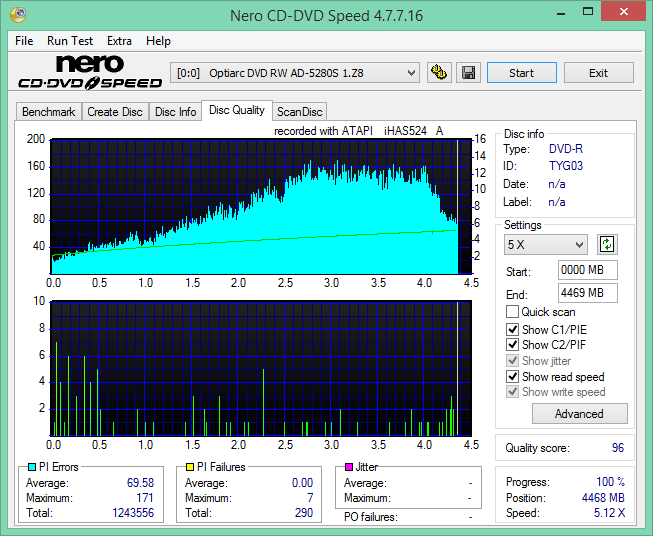The image size is (653, 536).
Task: Click the Nero CD-DVD Speed logo
Action: pyautogui.click(x=90, y=72)
